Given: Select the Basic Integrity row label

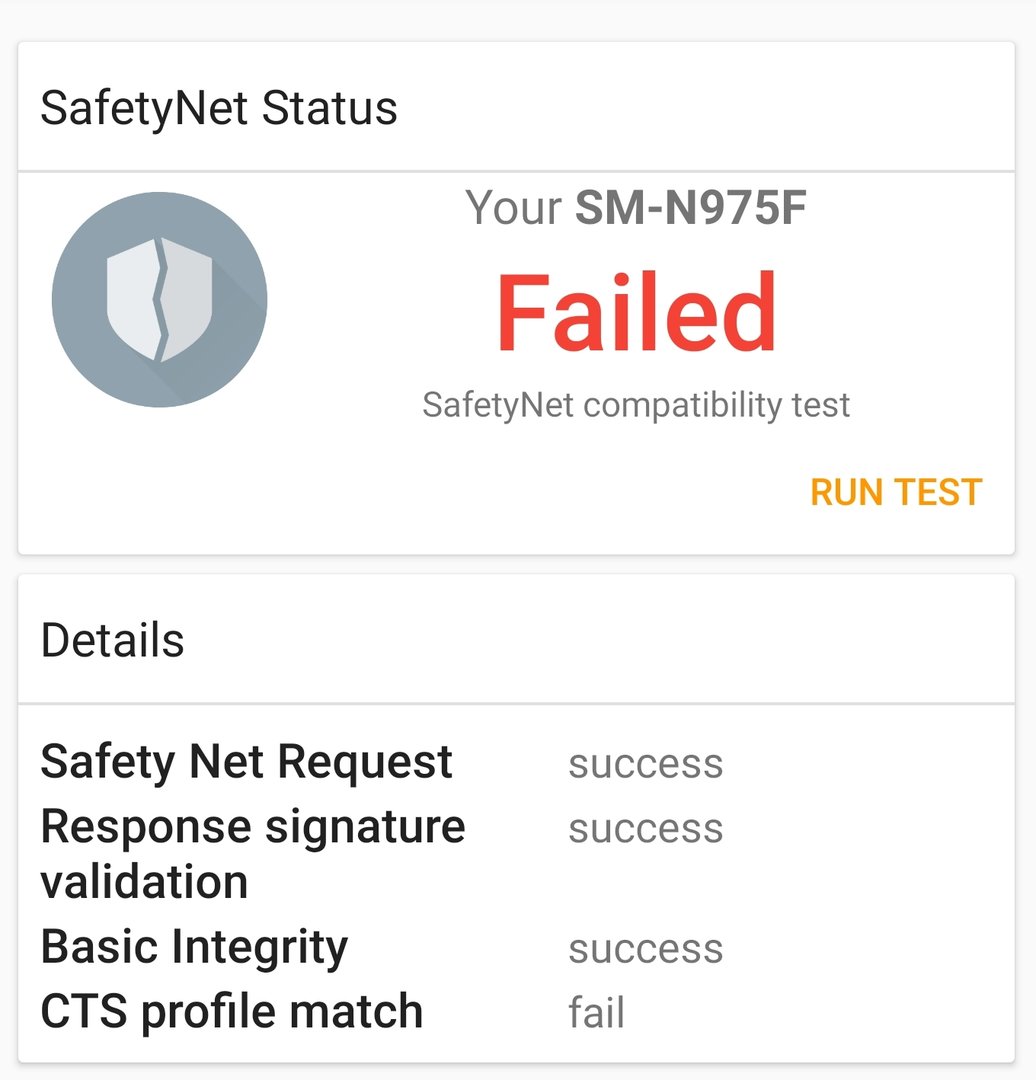Looking at the screenshot, I should coord(194,948).
